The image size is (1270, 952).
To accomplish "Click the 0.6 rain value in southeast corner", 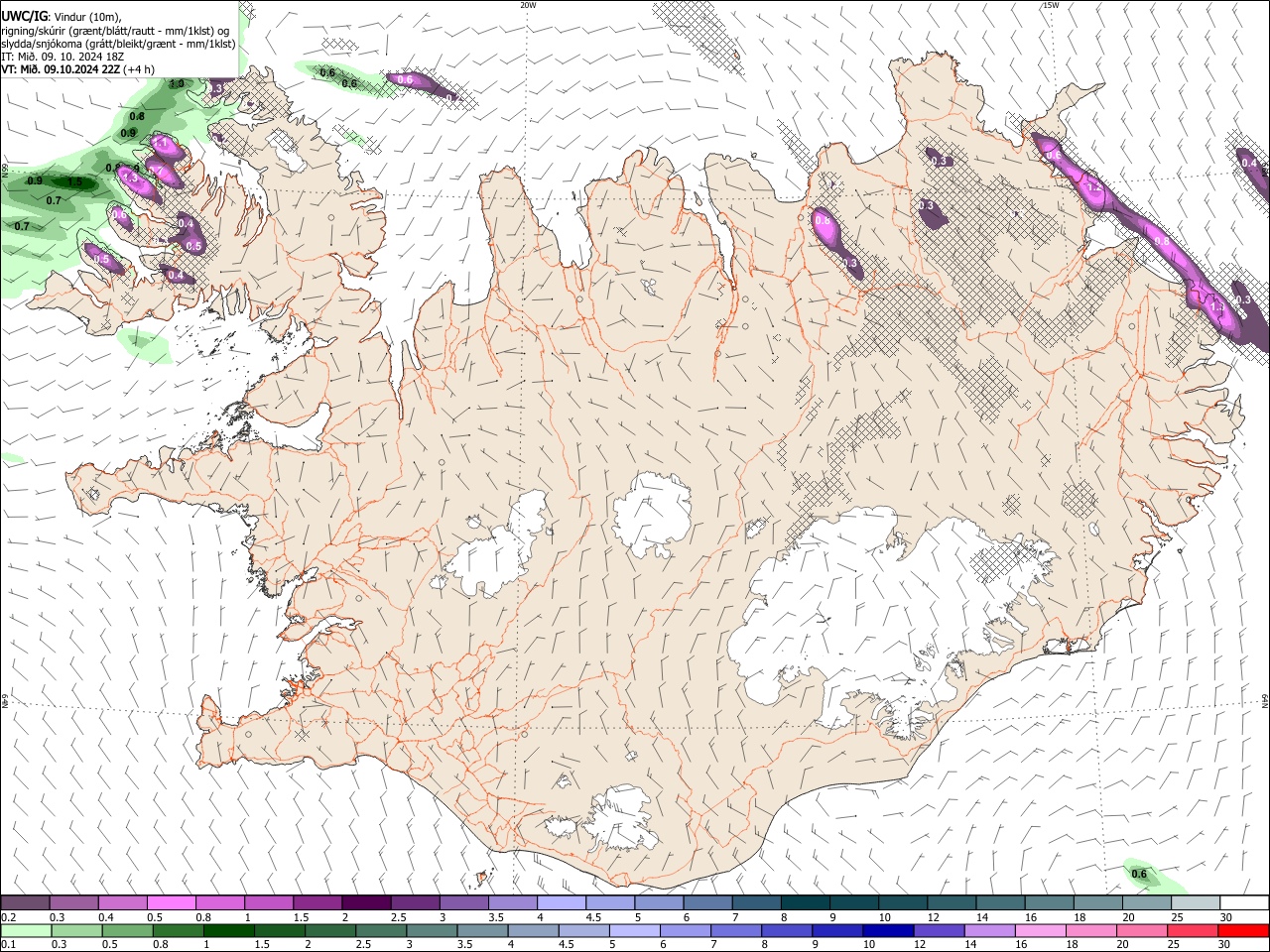I will [1139, 874].
